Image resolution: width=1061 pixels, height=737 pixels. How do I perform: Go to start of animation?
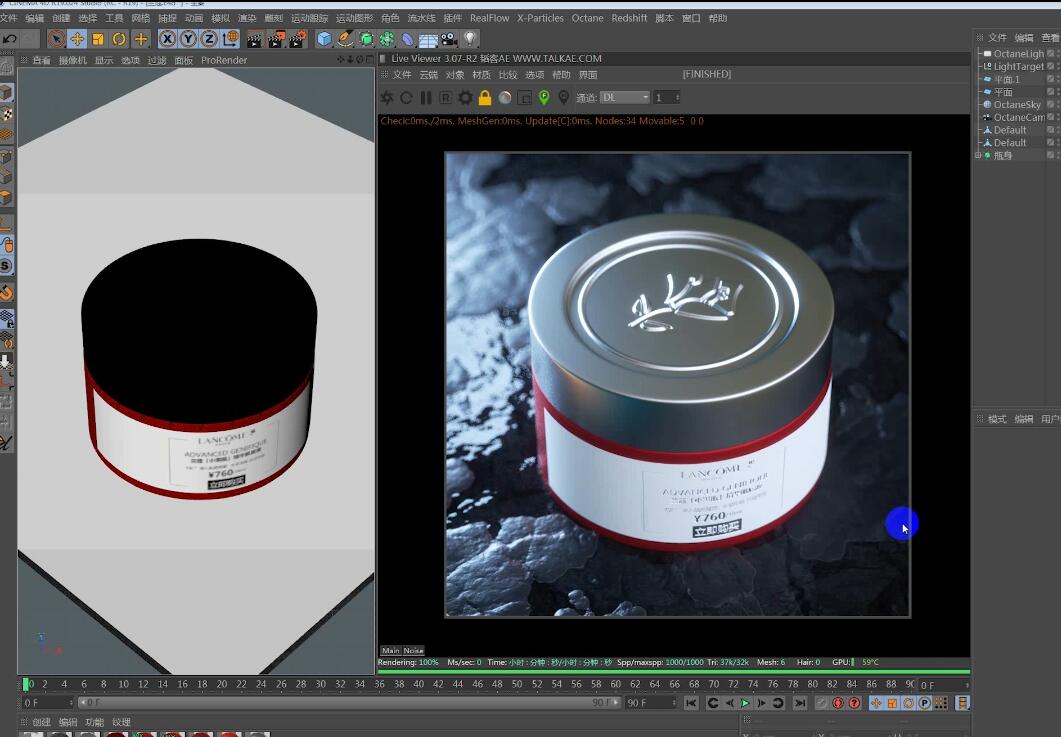690,704
